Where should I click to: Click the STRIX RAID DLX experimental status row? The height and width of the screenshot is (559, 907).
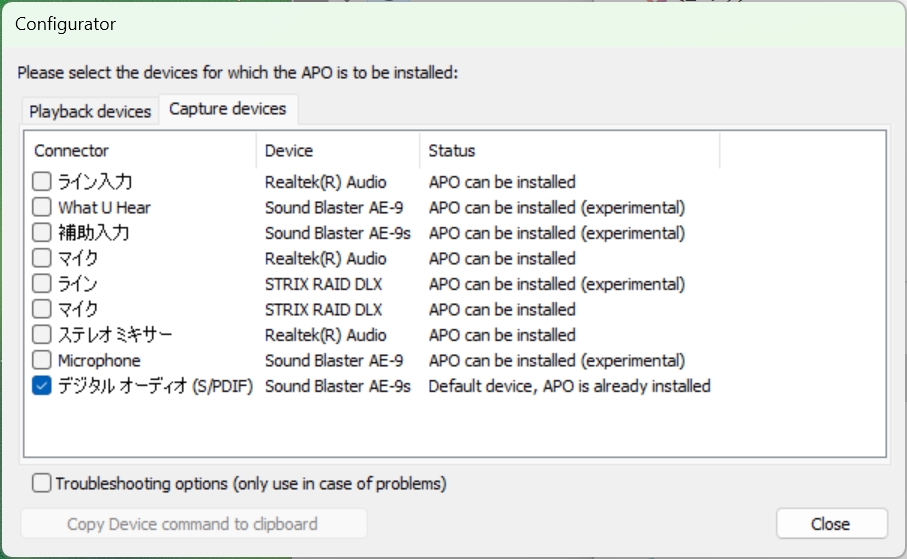(x=556, y=284)
